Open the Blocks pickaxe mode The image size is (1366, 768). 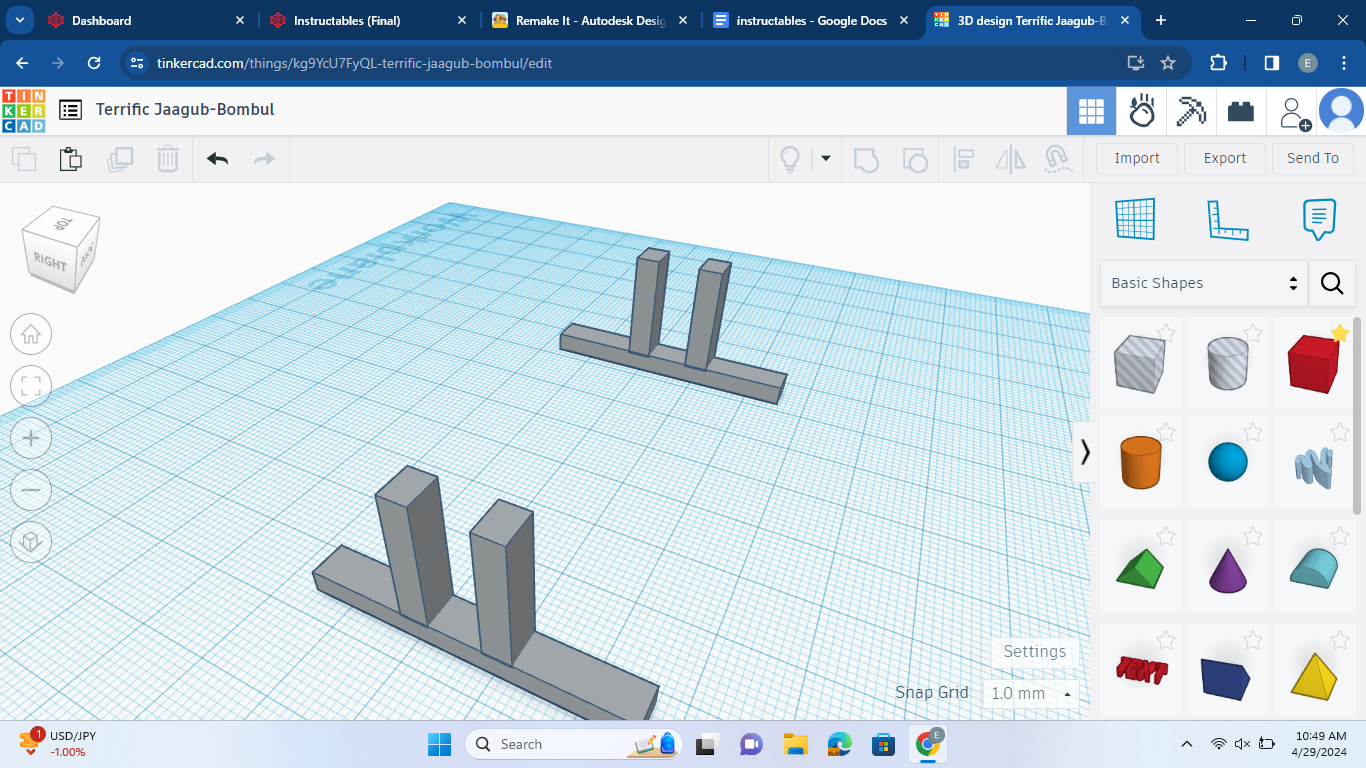1191,110
